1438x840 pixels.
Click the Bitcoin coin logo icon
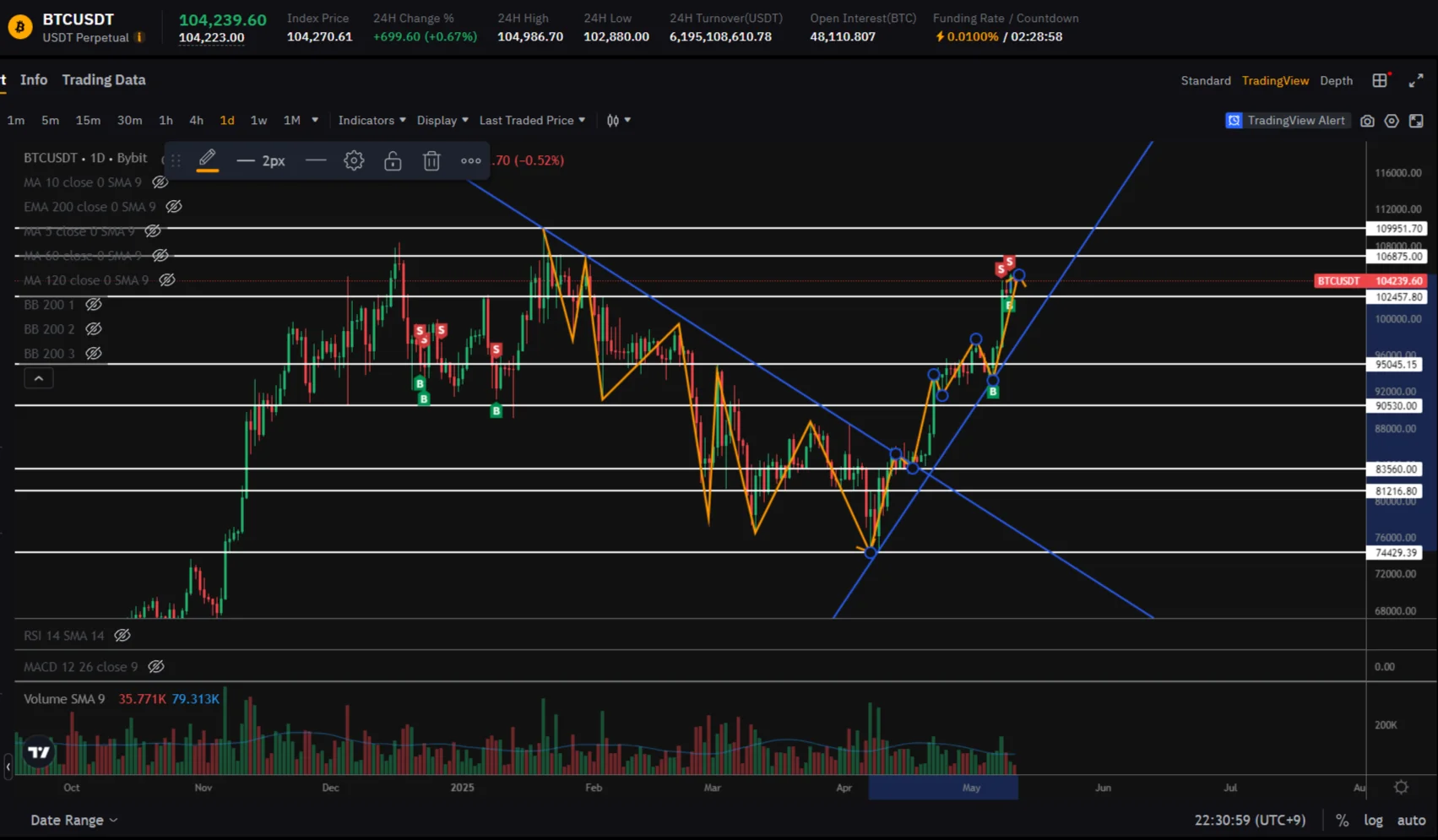click(x=19, y=27)
